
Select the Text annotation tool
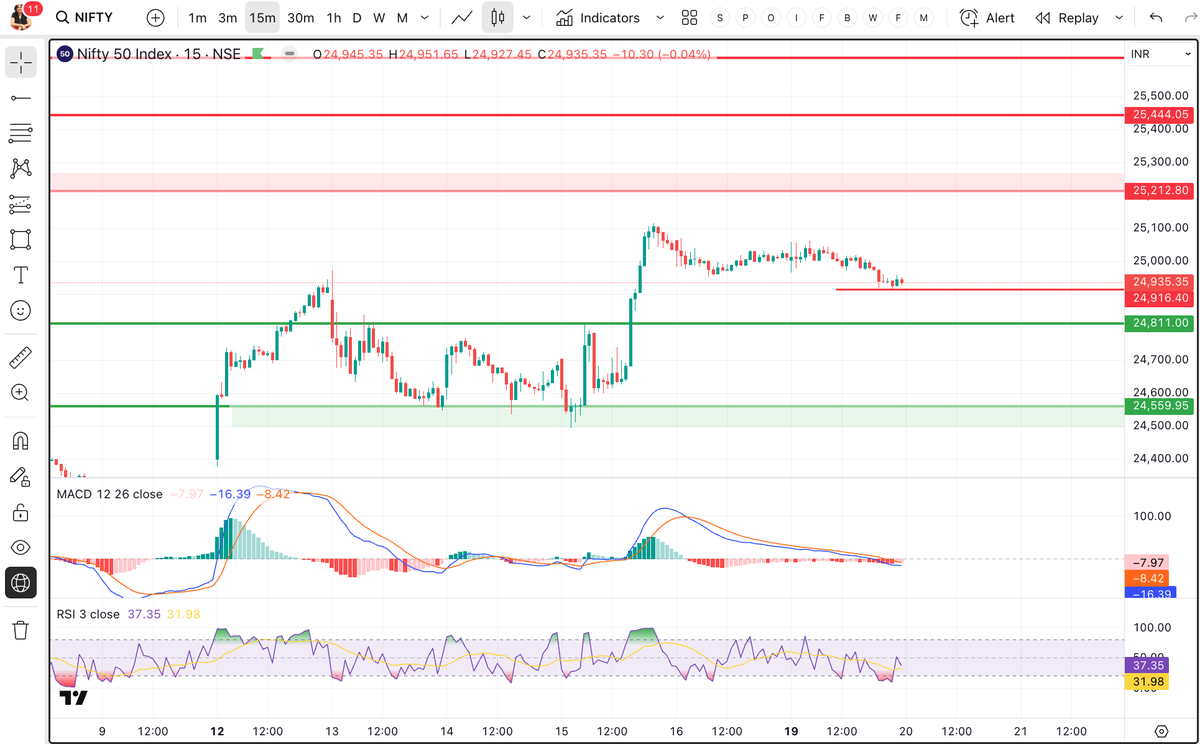20,275
